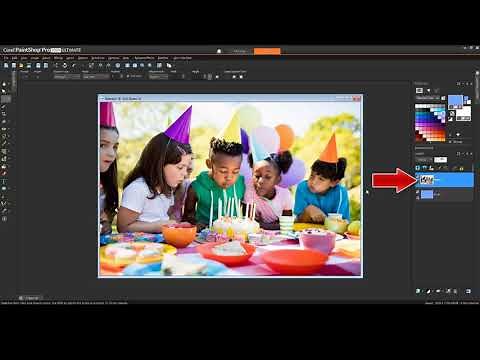Select the last tool in the Tools toolbar
The image size is (480, 360).
point(4,219)
